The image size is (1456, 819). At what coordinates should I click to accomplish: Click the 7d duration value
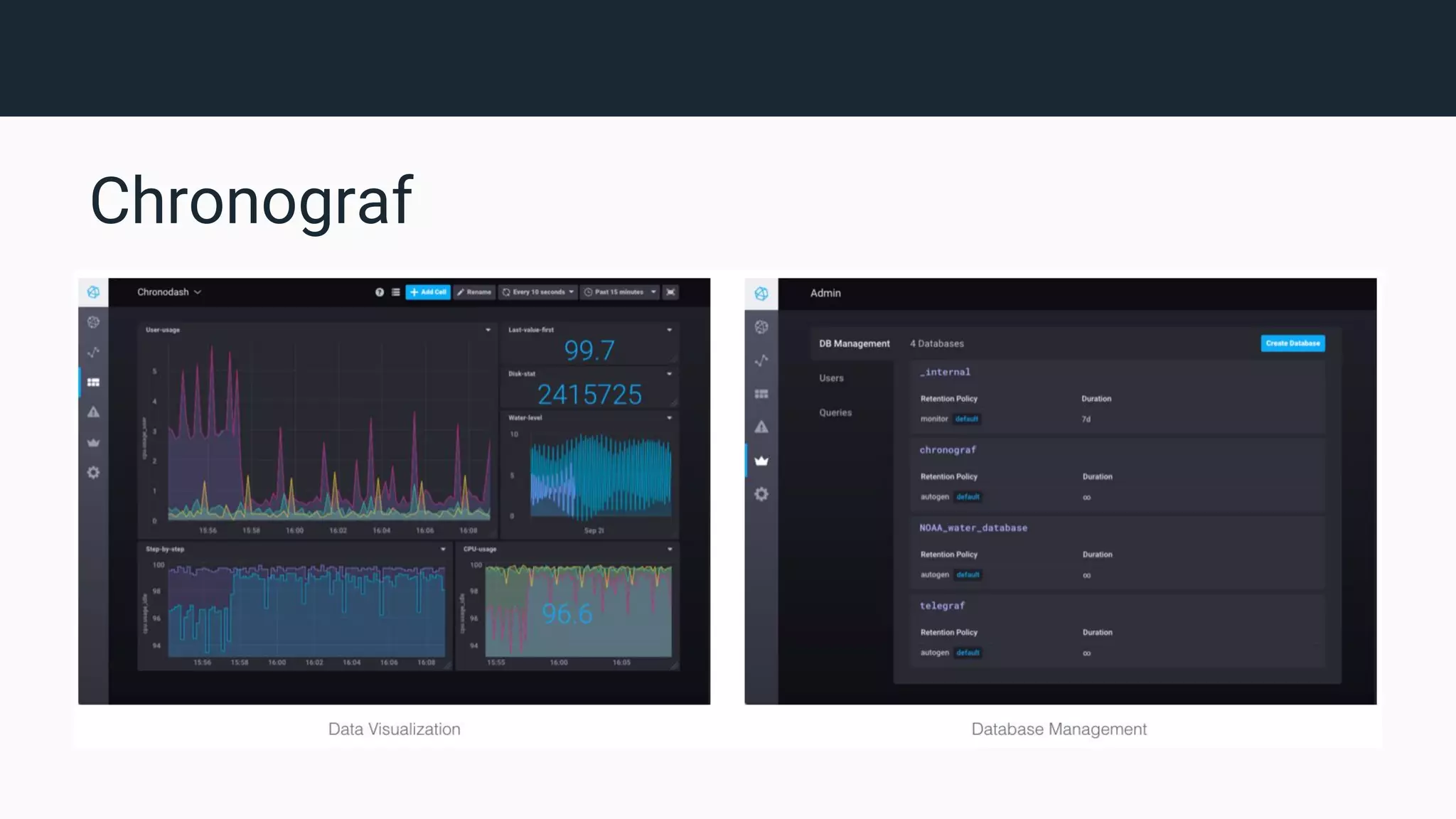[1086, 419]
